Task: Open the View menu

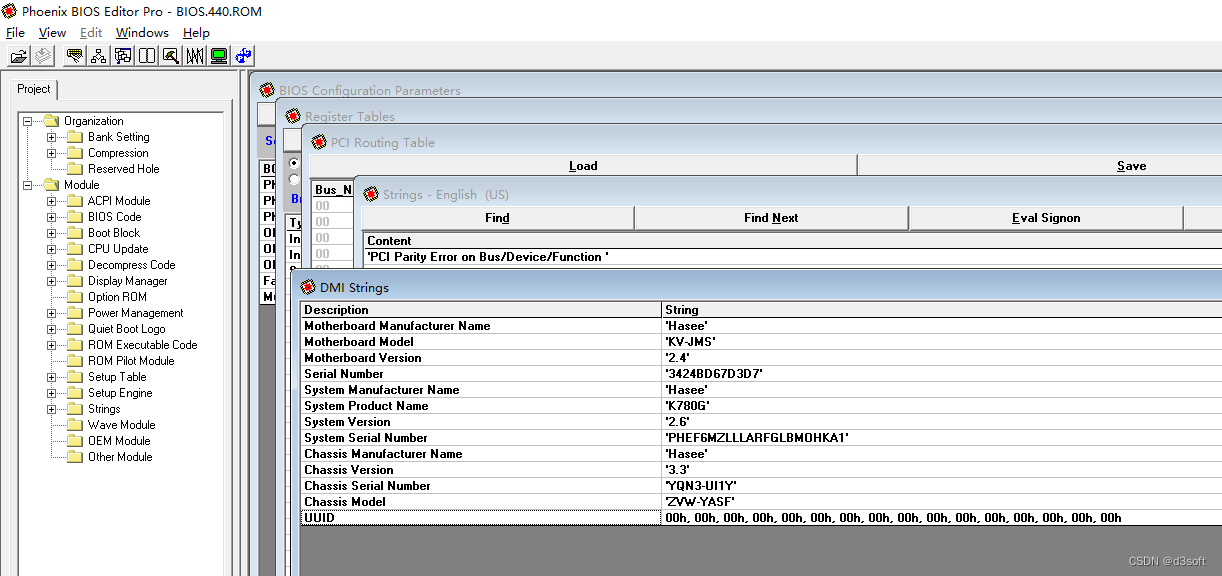Action: 52,33
